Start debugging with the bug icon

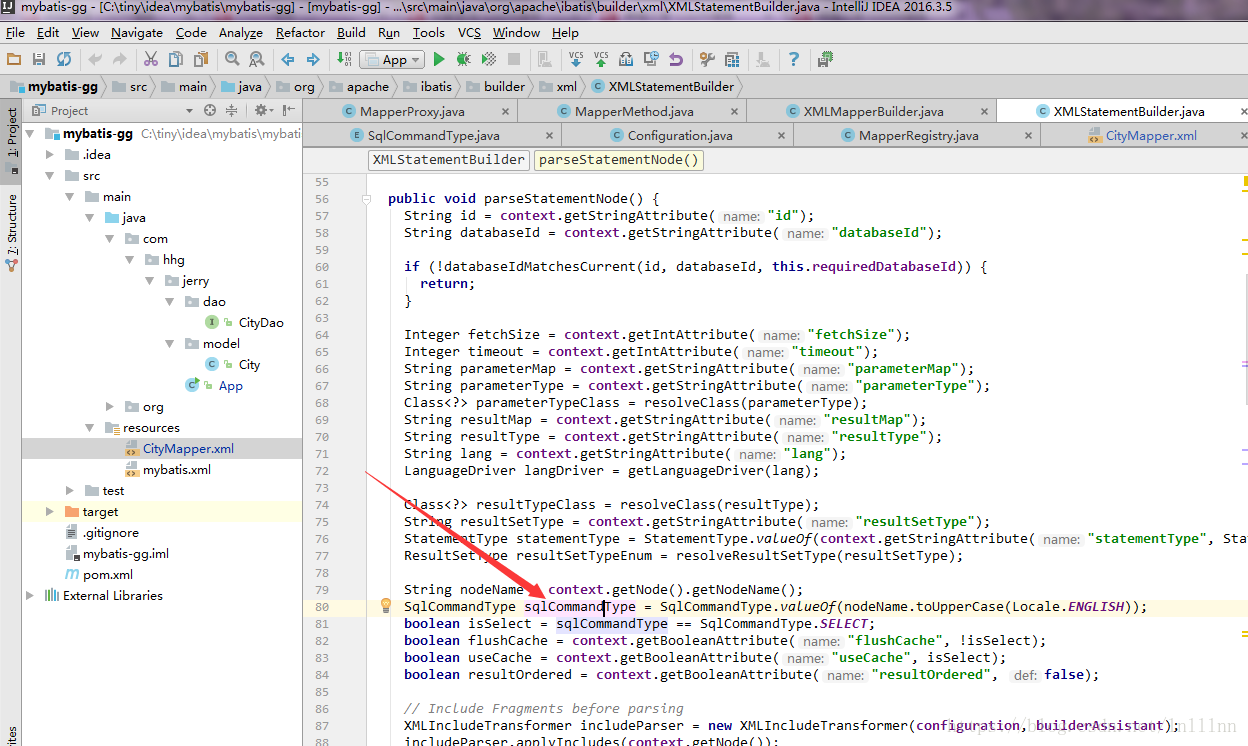pos(464,60)
